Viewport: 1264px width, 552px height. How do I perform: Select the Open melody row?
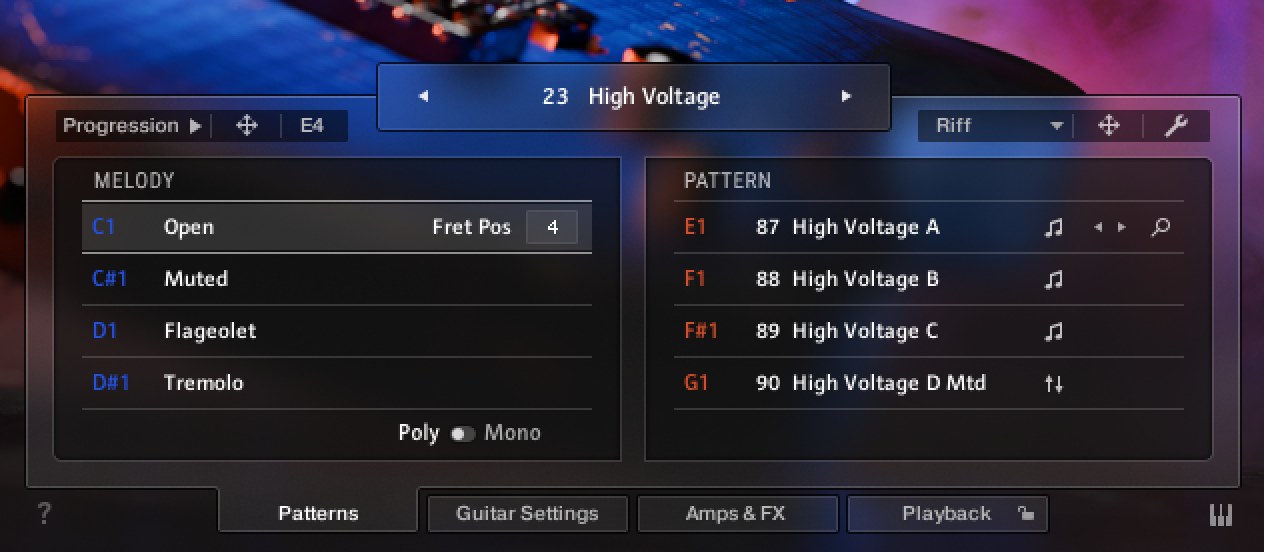(x=337, y=227)
